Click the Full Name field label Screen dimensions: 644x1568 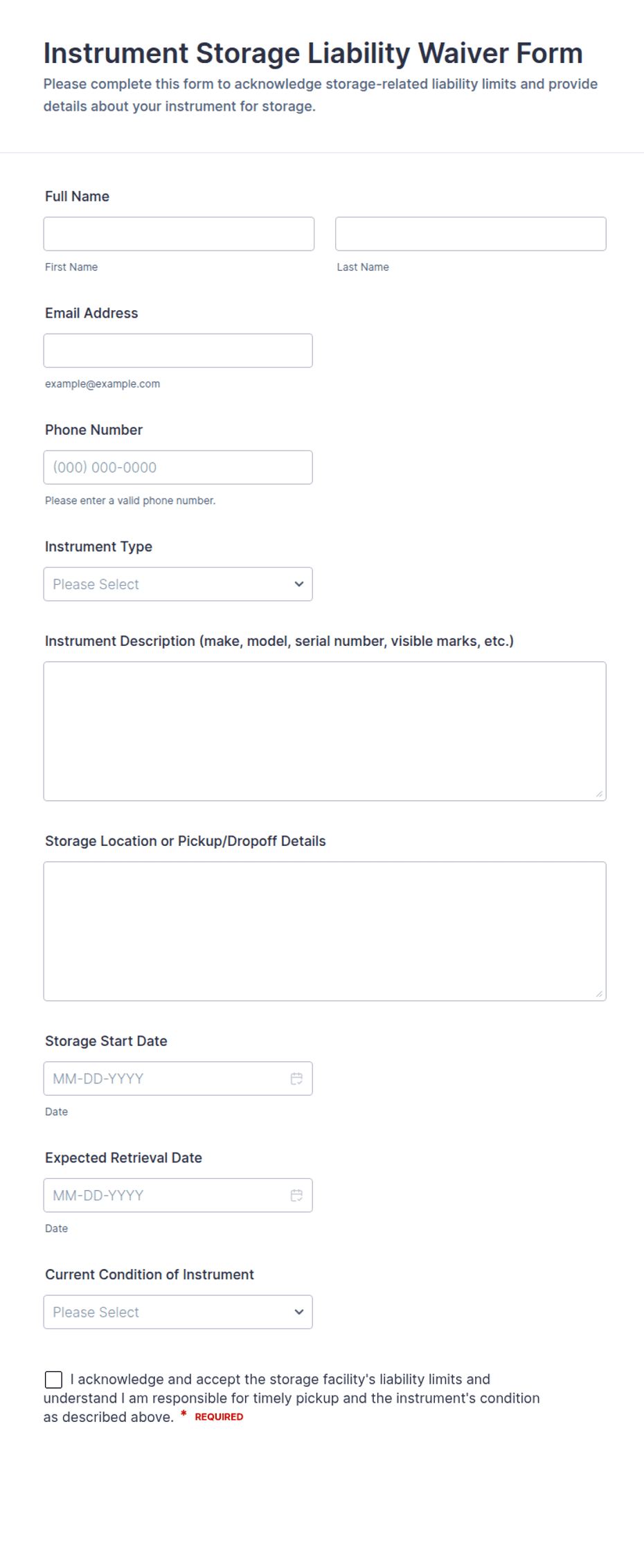click(77, 197)
